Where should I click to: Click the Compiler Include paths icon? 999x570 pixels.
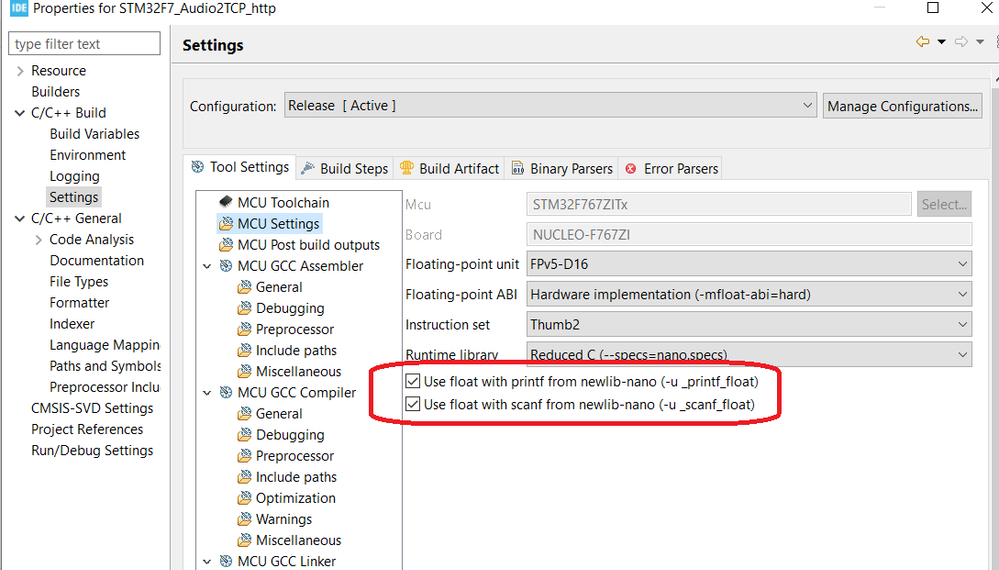pyautogui.click(x=244, y=477)
